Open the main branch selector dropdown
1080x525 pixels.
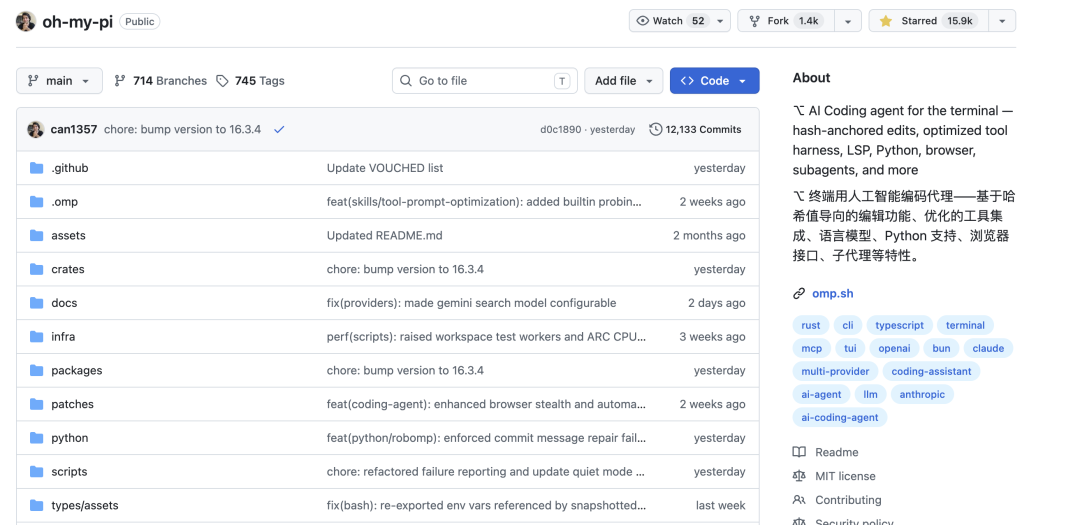click(x=59, y=81)
